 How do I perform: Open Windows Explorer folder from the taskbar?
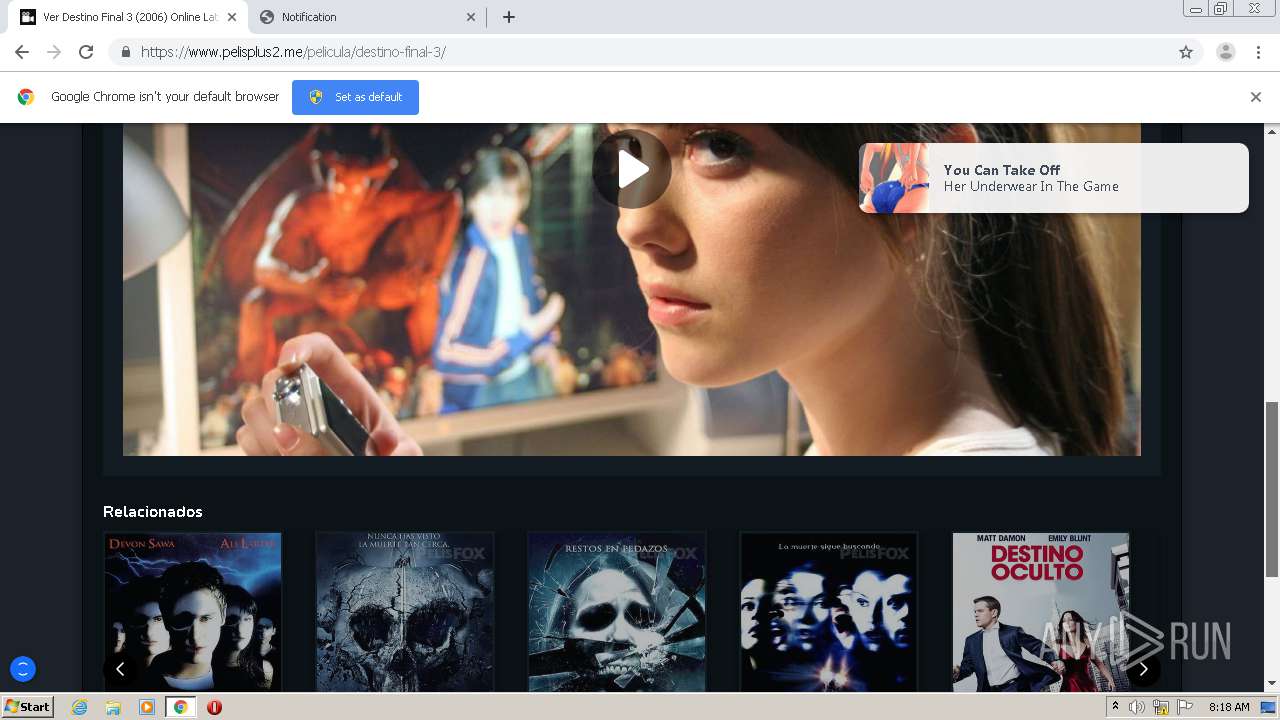pos(113,707)
